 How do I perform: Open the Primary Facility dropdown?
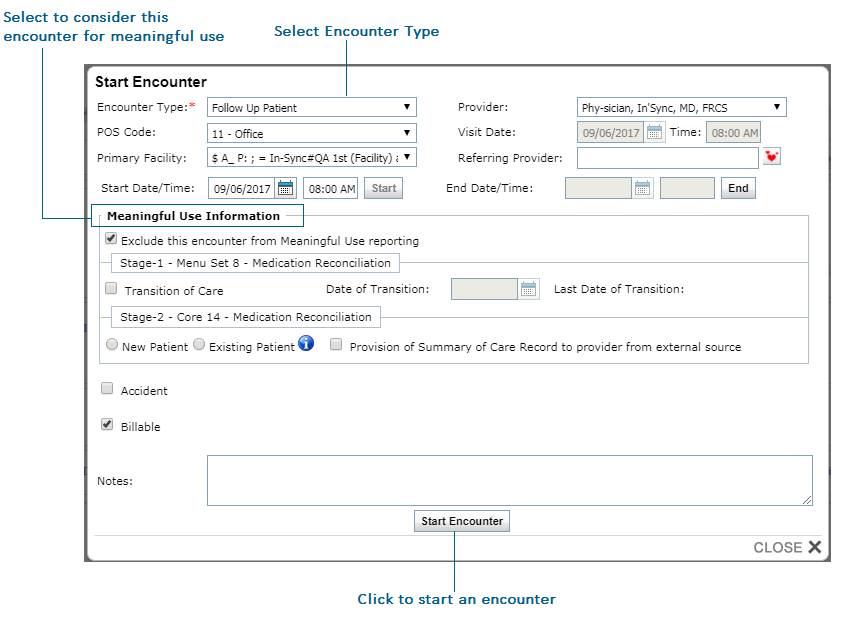(x=311, y=158)
